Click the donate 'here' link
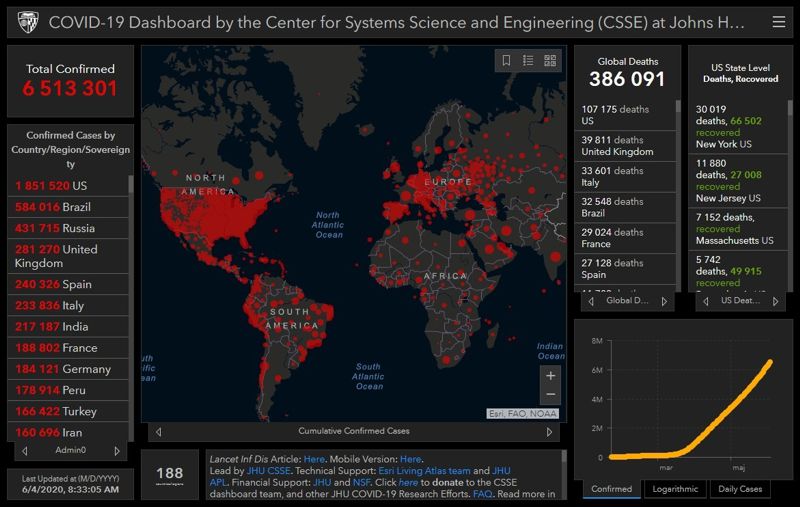Image resolution: width=800 pixels, height=507 pixels. pos(408,483)
